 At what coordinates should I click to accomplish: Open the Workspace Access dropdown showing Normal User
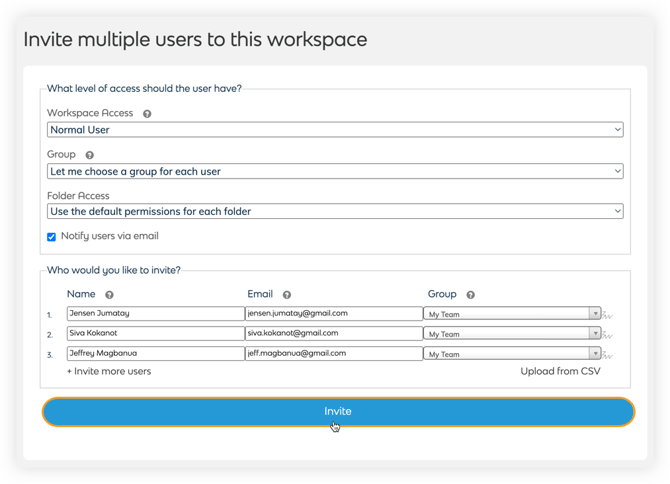pyautogui.click(x=335, y=130)
